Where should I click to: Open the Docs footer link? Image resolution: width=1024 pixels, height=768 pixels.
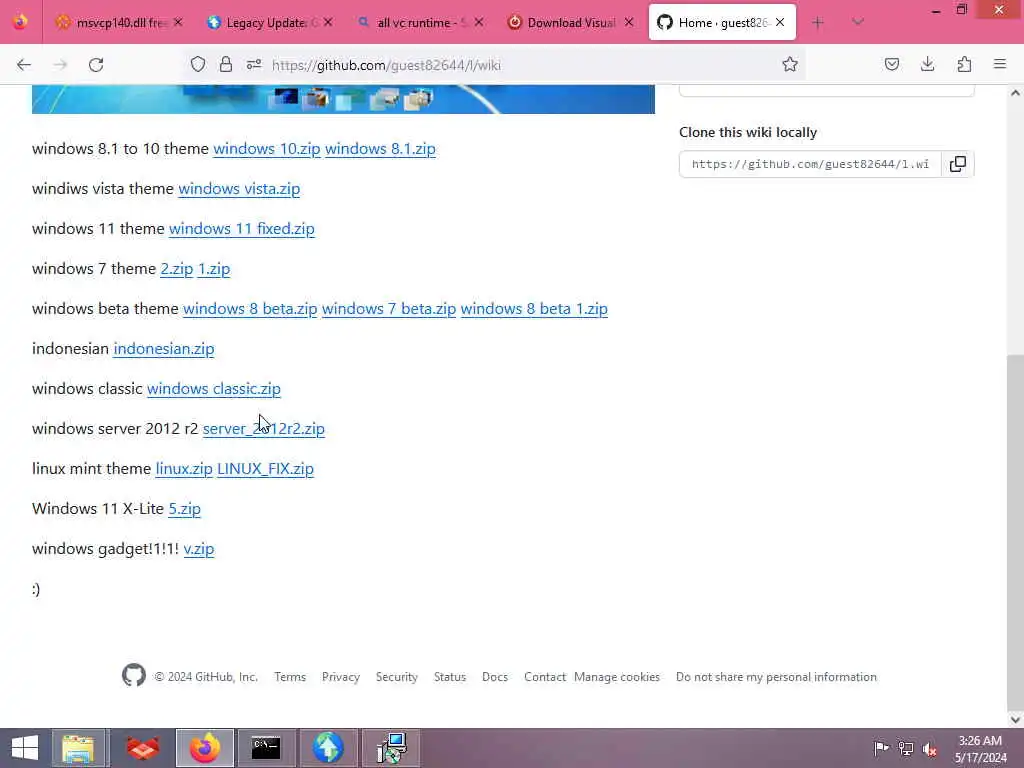click(x=495, y=677)
